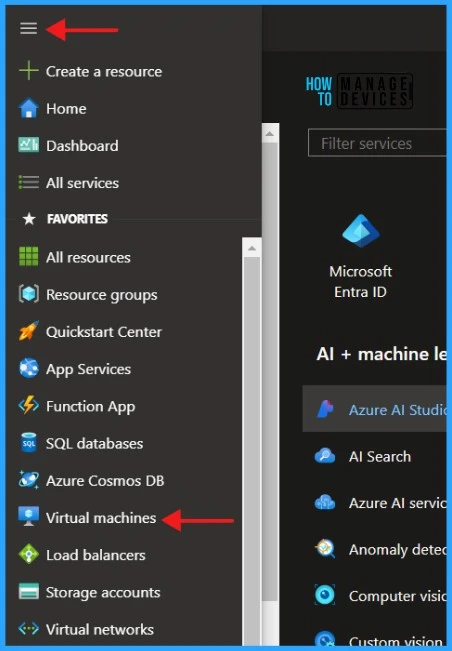Open Azure Cosmos DB label

point(105,481)
